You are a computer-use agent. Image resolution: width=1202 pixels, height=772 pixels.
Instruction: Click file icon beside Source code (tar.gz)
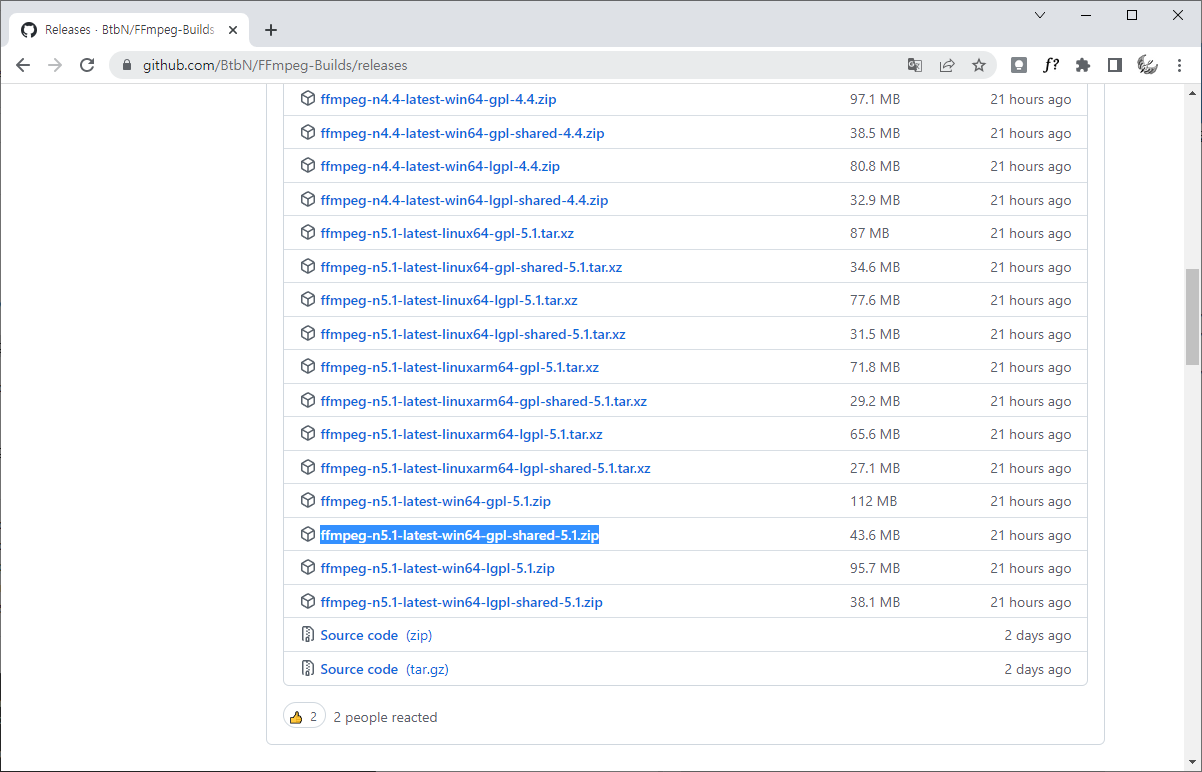tap(308, 669)
